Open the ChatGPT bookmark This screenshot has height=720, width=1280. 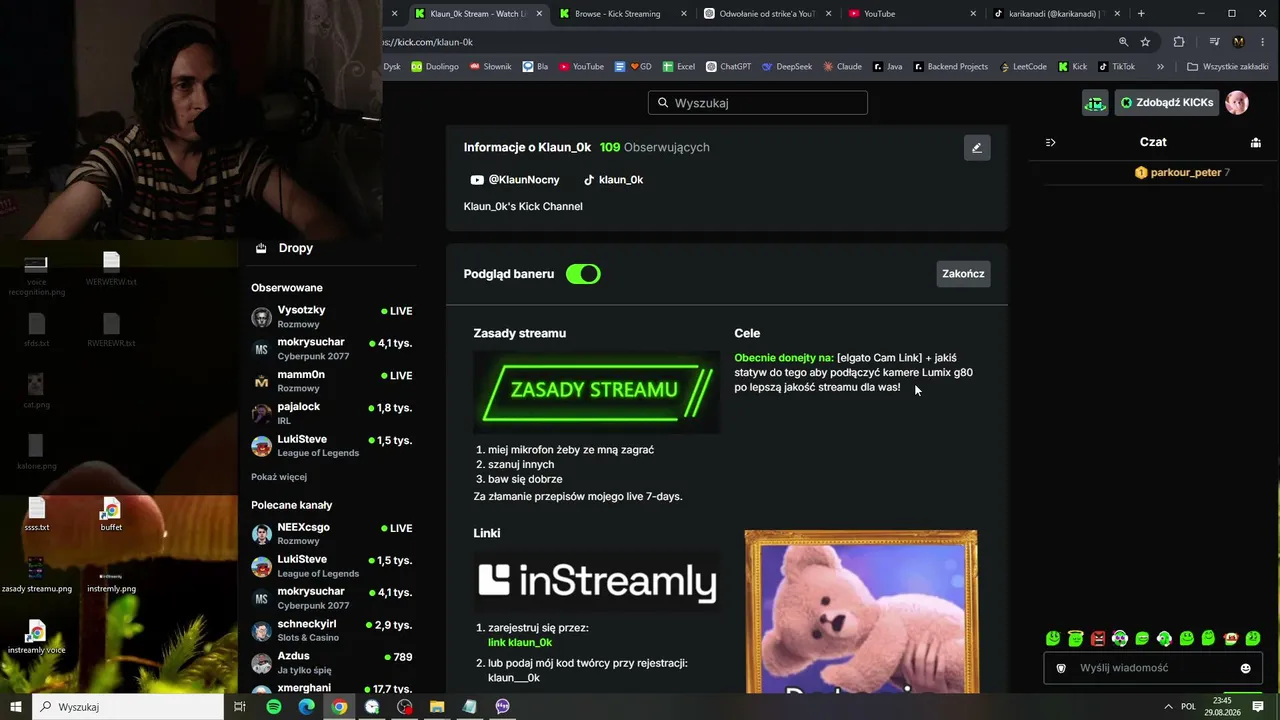point(728,67)
